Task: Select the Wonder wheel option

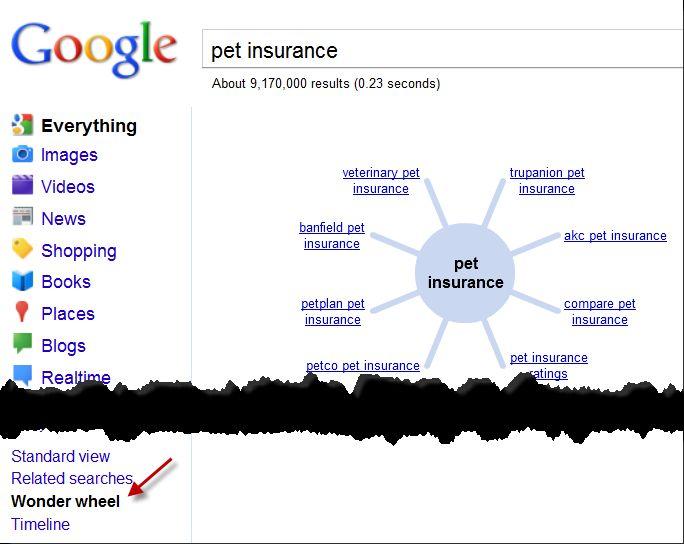Action: tap(65, 501)
